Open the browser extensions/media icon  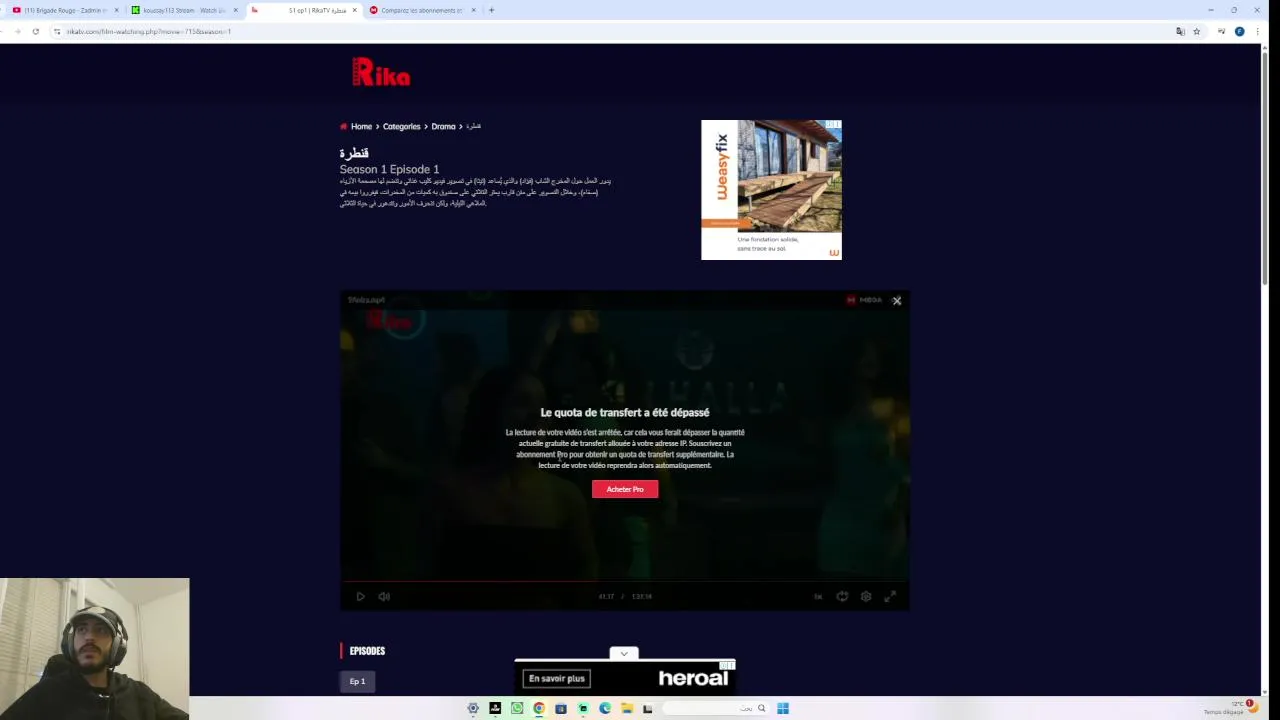tap(1221, 31)
